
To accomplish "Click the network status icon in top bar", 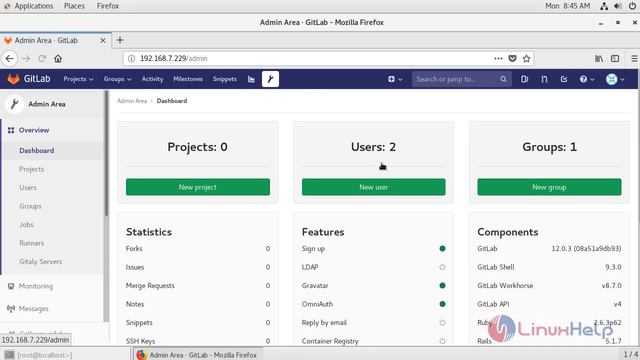I will 604,6.
